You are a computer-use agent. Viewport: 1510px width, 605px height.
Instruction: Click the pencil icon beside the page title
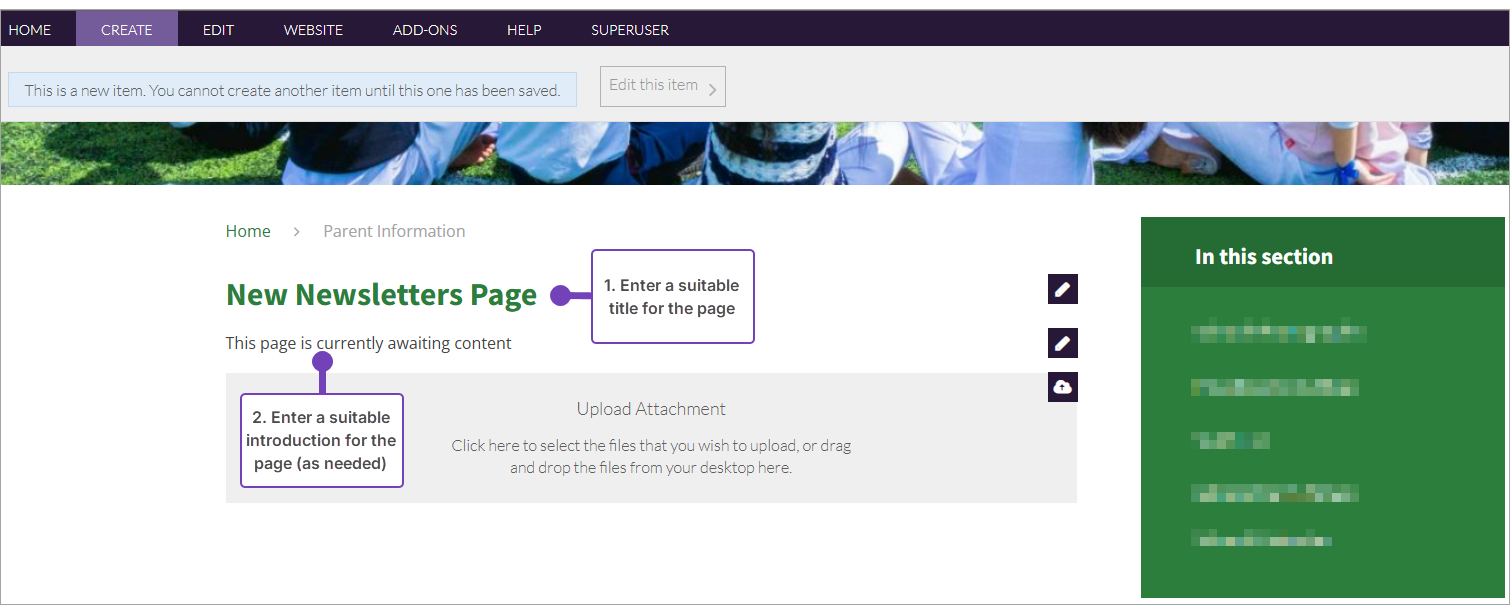pyautogui.click(x=1062, y=289)
